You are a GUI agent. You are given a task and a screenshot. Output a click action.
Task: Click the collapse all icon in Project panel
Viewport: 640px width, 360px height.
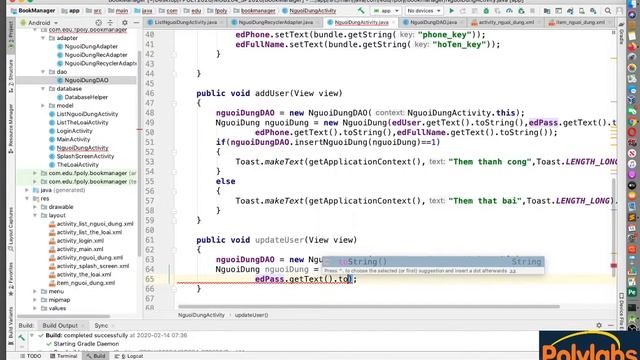pos(110,23)
